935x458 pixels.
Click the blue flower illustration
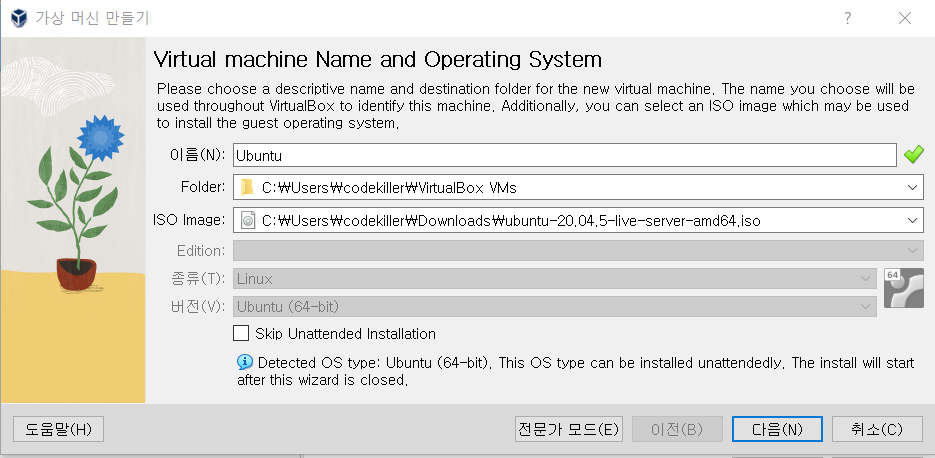[x=101, y=138]
